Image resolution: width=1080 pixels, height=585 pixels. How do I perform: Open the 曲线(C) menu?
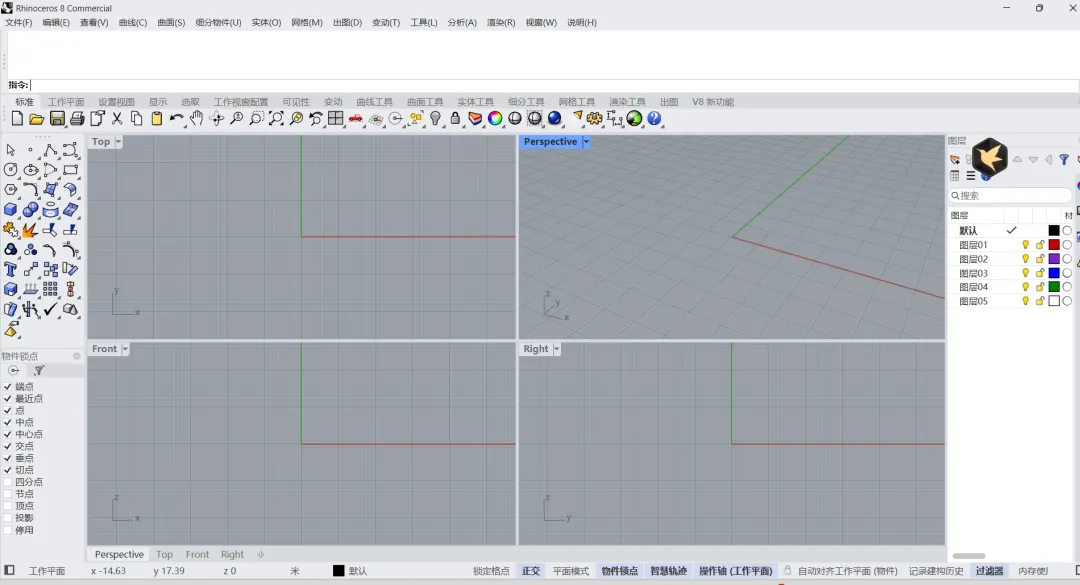point(133,23)
